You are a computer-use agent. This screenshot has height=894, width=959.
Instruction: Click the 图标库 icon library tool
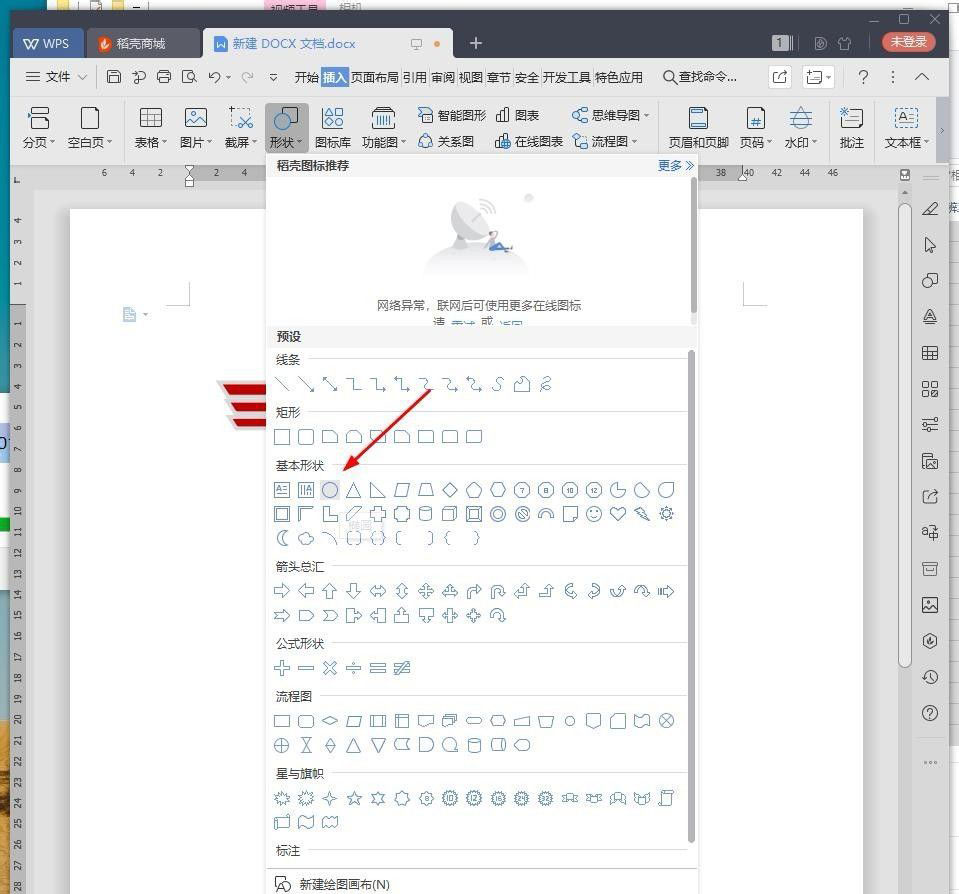[331, 125]
